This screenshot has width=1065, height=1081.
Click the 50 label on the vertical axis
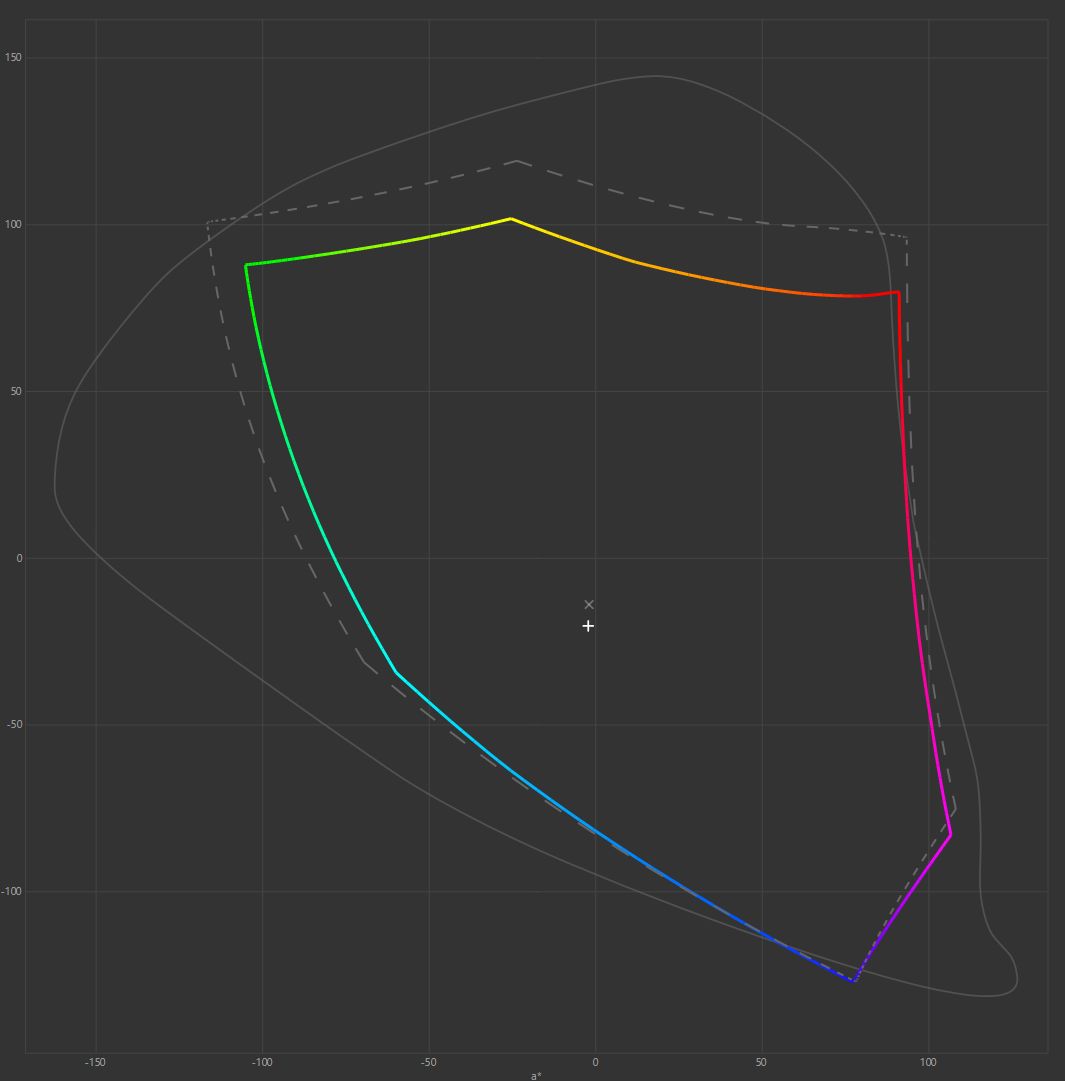(x=15, y=391)
